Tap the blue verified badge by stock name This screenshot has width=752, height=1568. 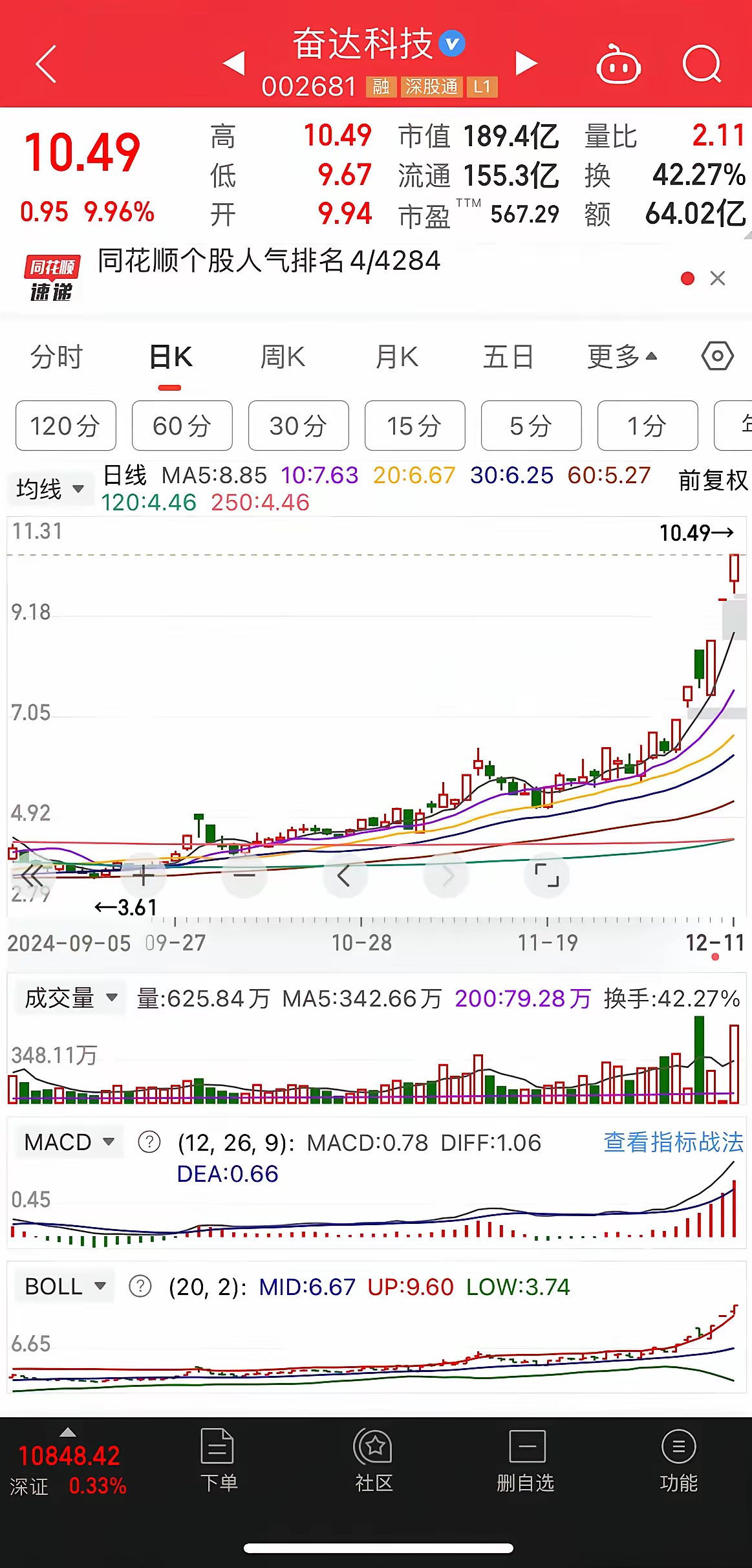[452, 43]
